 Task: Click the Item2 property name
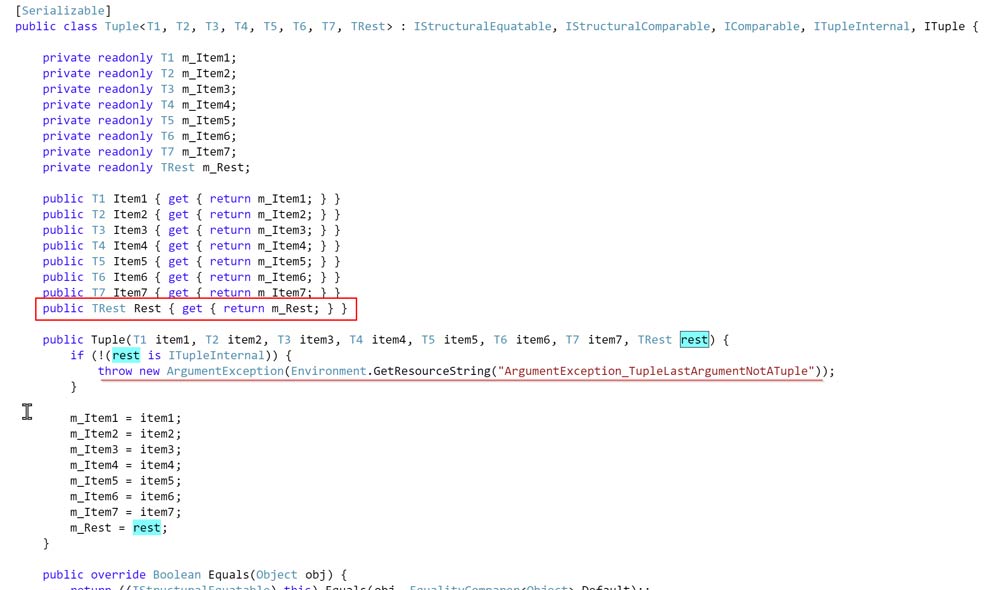point(130,215)
